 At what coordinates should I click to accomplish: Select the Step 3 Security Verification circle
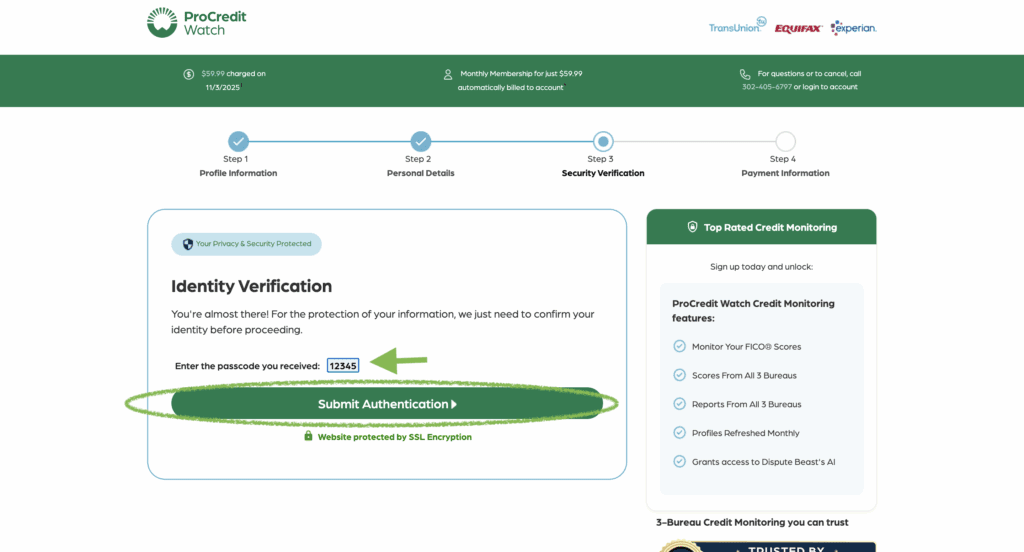pyautogui.click(x=603, y=141)
